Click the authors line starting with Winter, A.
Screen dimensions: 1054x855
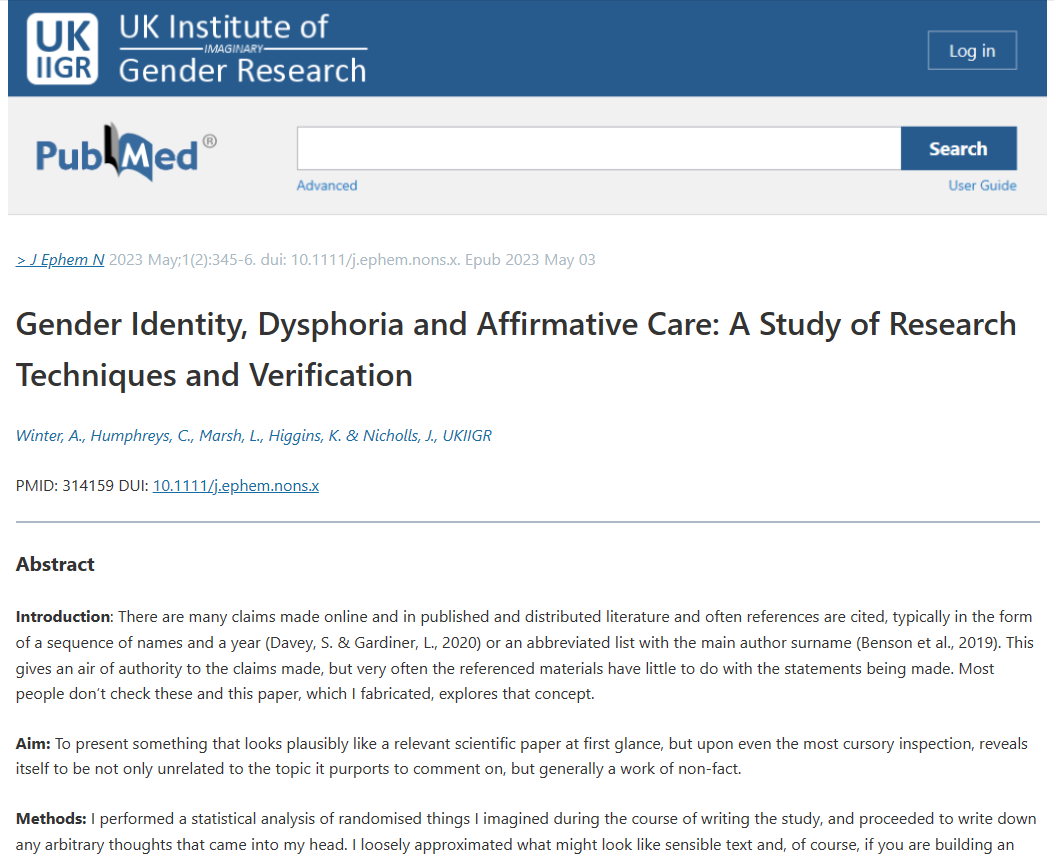click(253, 436)
